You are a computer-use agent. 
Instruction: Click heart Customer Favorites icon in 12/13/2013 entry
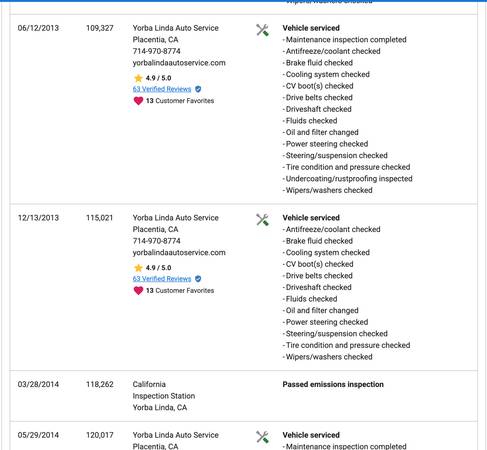[138, 290]
